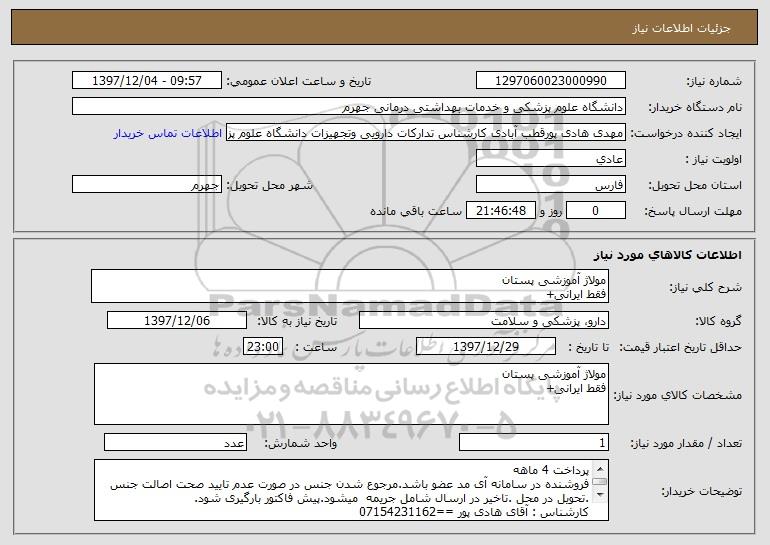Click the priority field showing عادي
This screenshot has width=770, height=545.
click(x=550, y=158)
